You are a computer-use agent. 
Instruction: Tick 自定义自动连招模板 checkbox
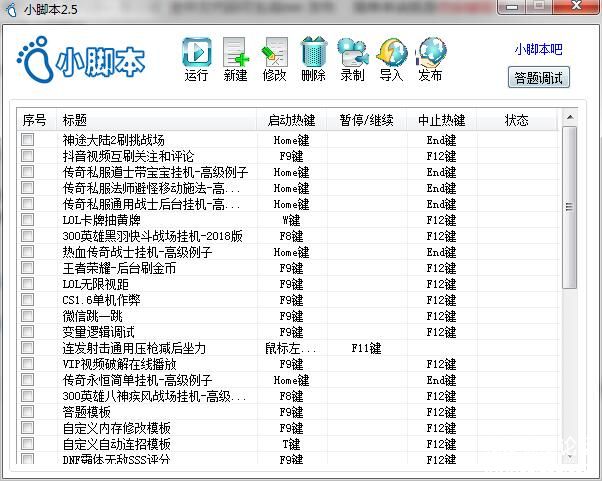point(28,444)
